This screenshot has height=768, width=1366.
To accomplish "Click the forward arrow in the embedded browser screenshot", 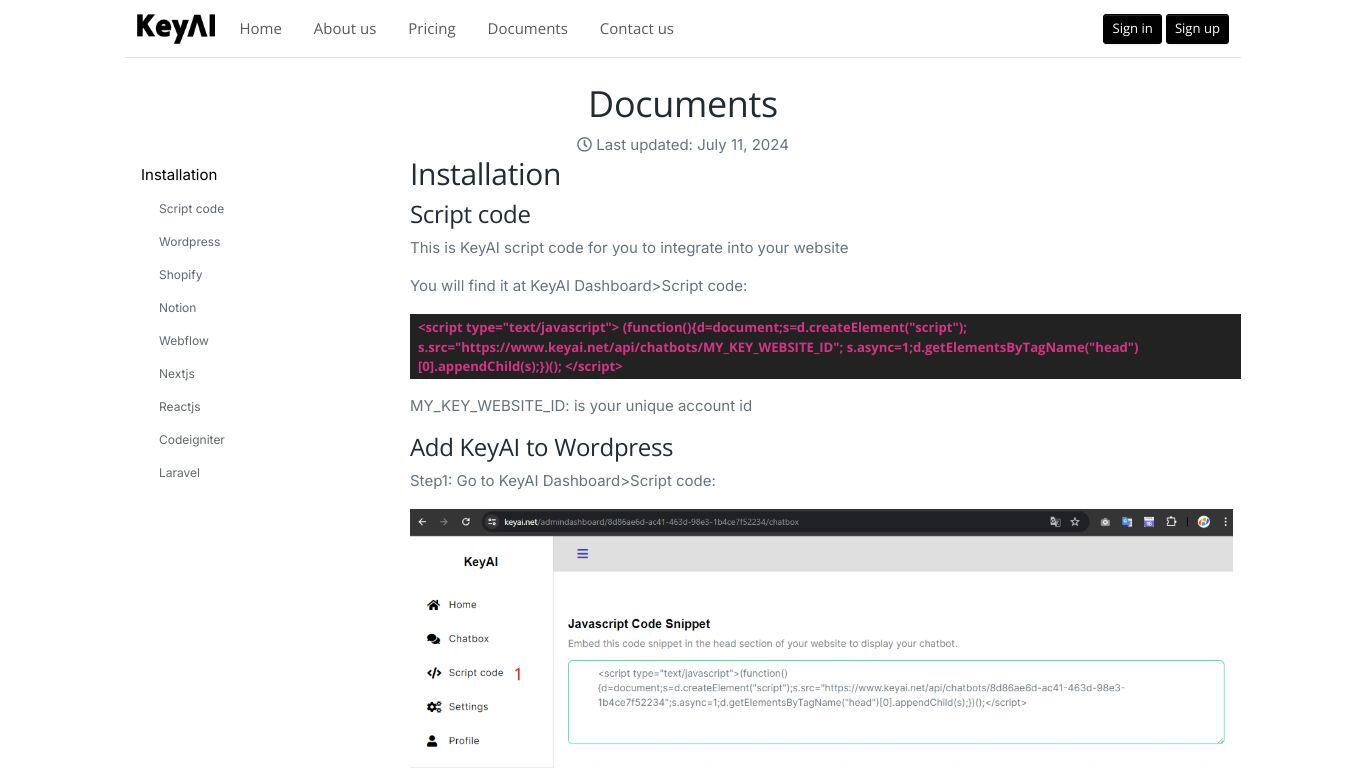I will coord(444,522).
